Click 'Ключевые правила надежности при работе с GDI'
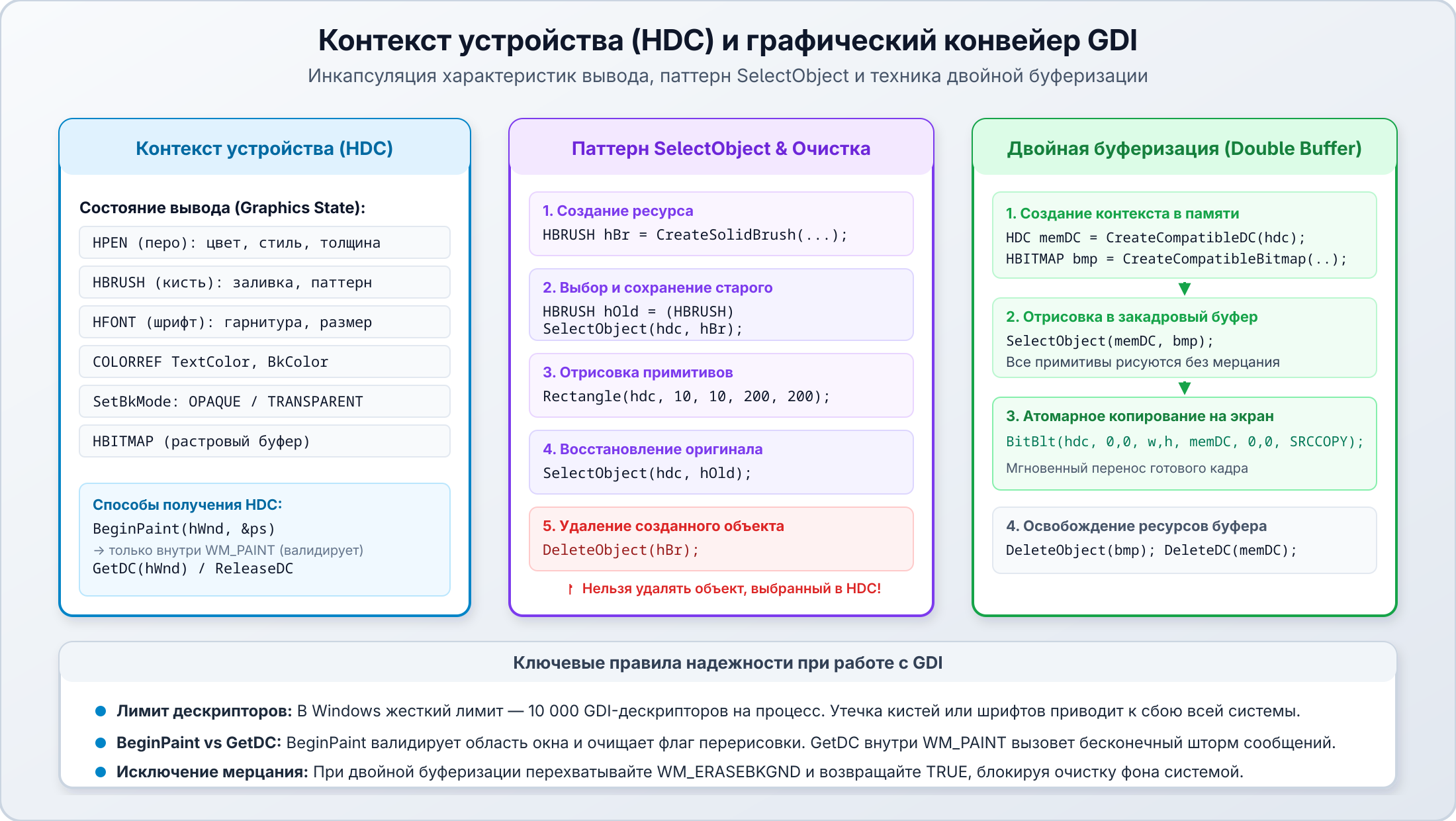The height and width of the screenshot is (821, 1456). [727, 663]
